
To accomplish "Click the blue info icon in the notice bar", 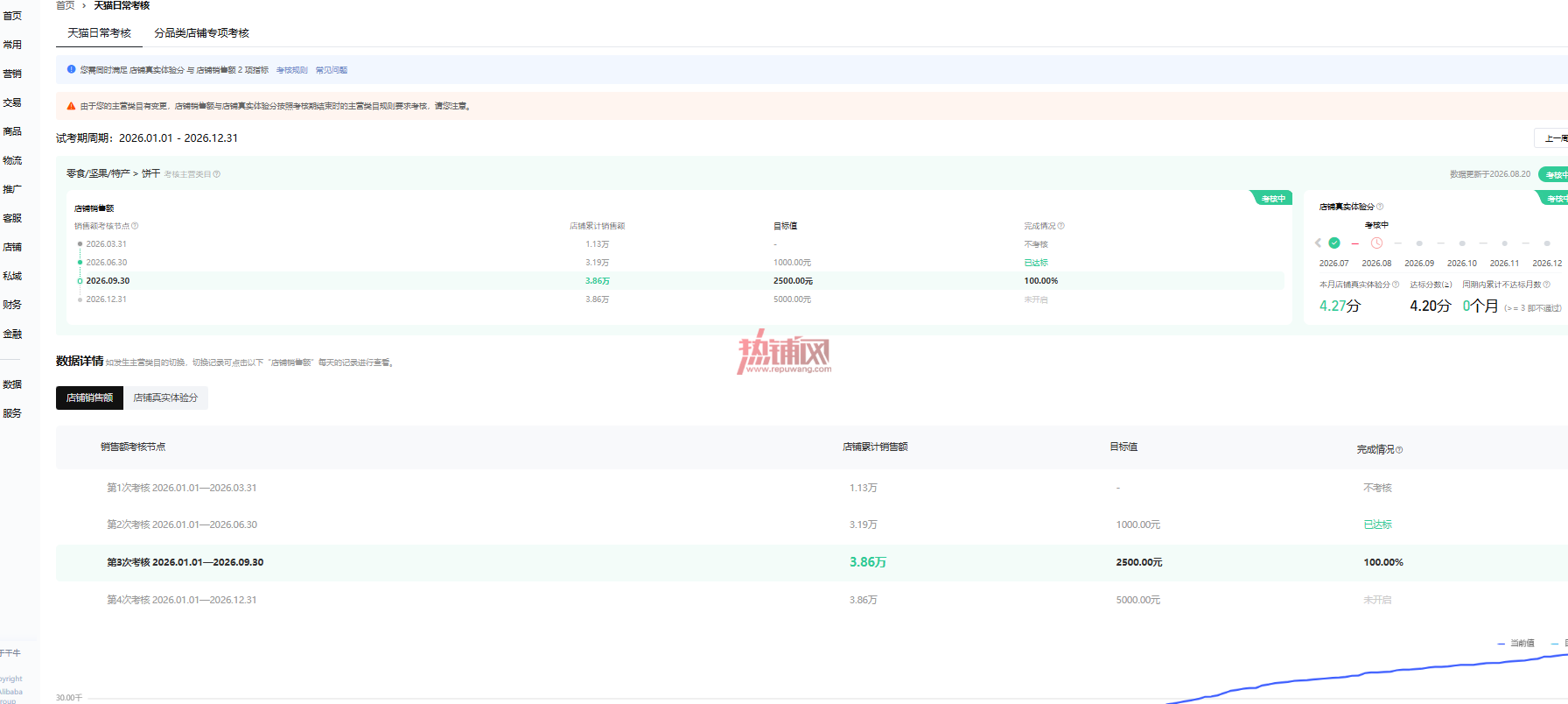I will (71, 69).
